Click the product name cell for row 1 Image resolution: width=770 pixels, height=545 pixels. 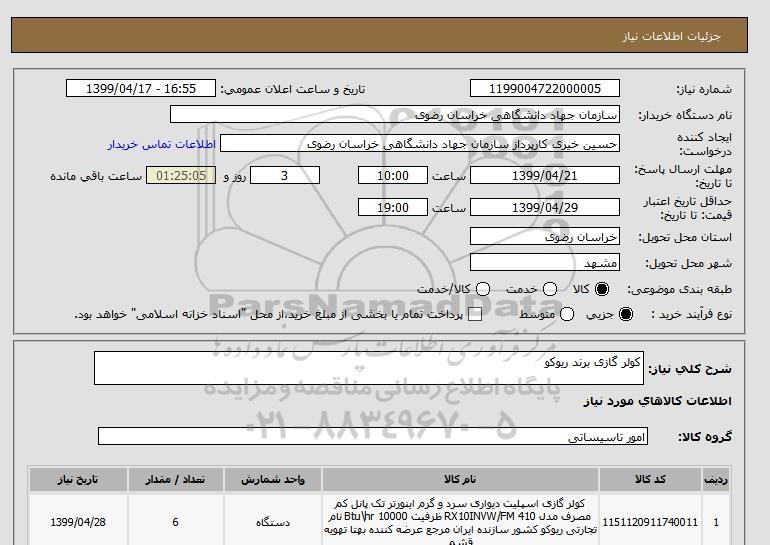(460, 522)
